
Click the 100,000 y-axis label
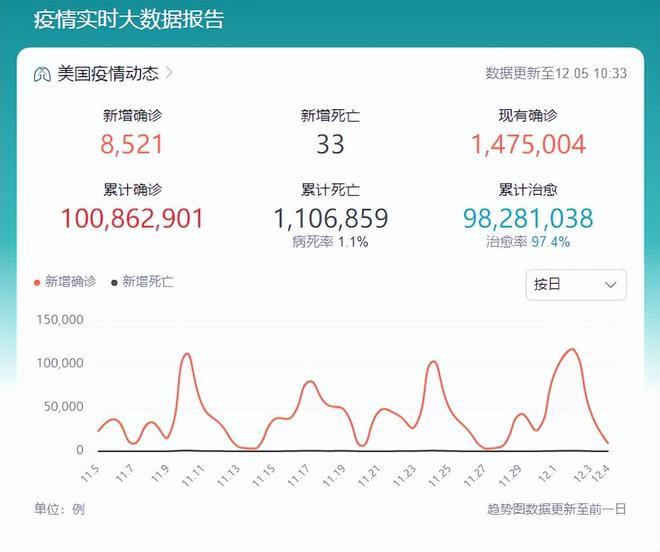click(x=60, y=363)
